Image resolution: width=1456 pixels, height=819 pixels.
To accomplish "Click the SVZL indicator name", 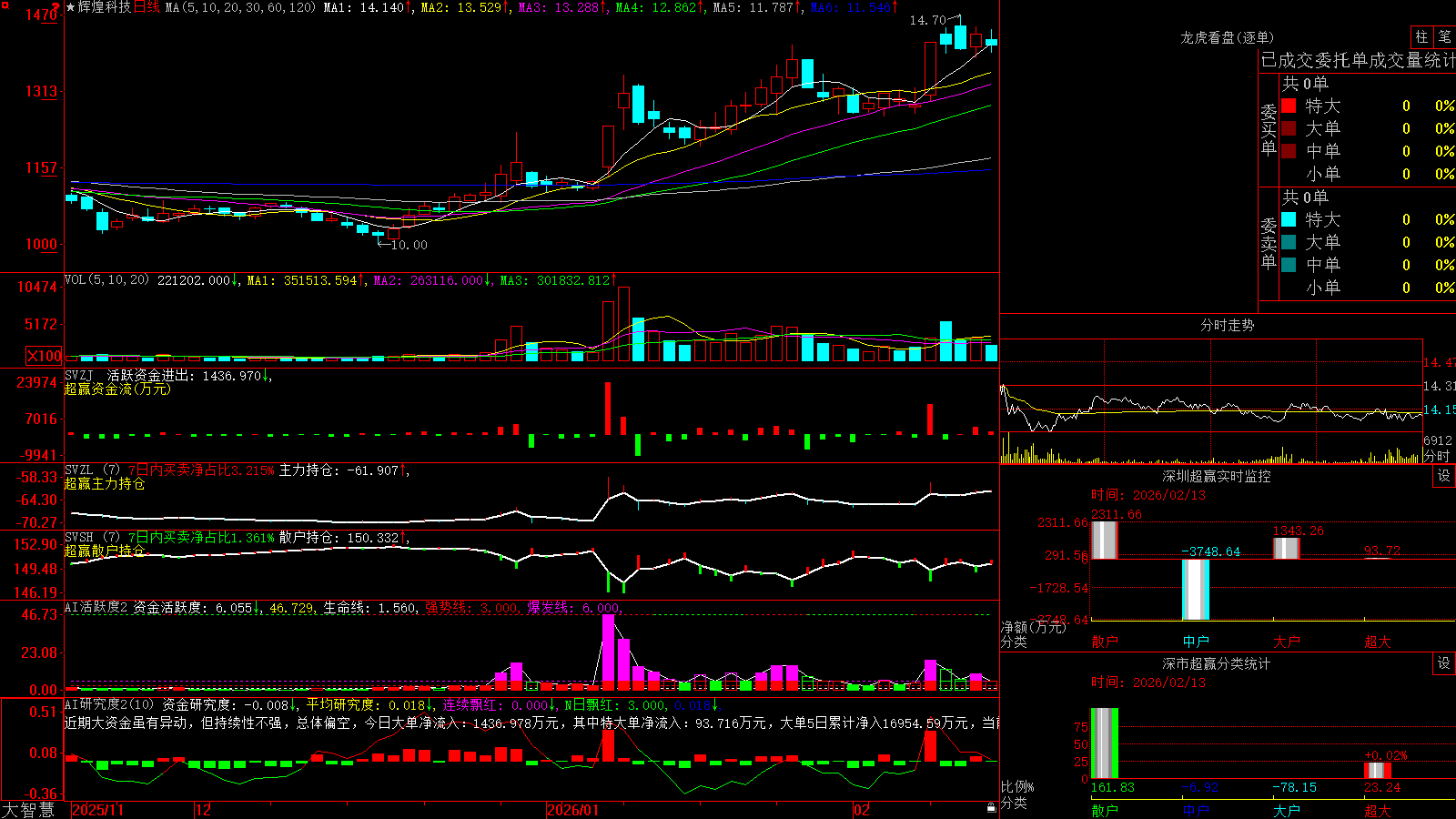I will [79, 470].
